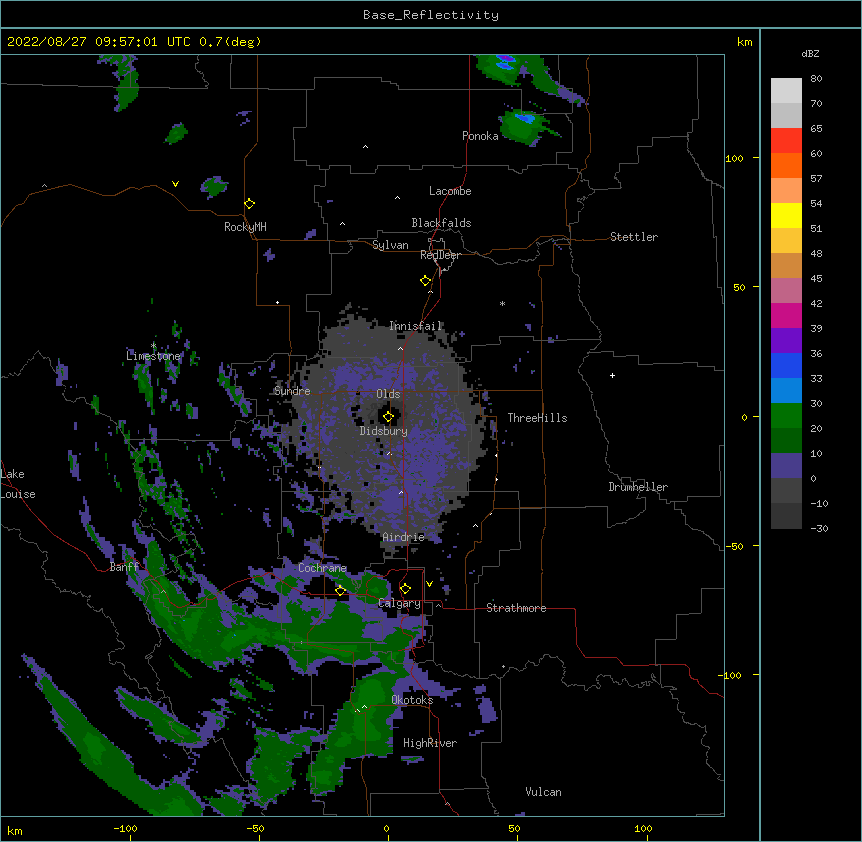
Task: Click the Vulcan label
Action: point(543,792)
